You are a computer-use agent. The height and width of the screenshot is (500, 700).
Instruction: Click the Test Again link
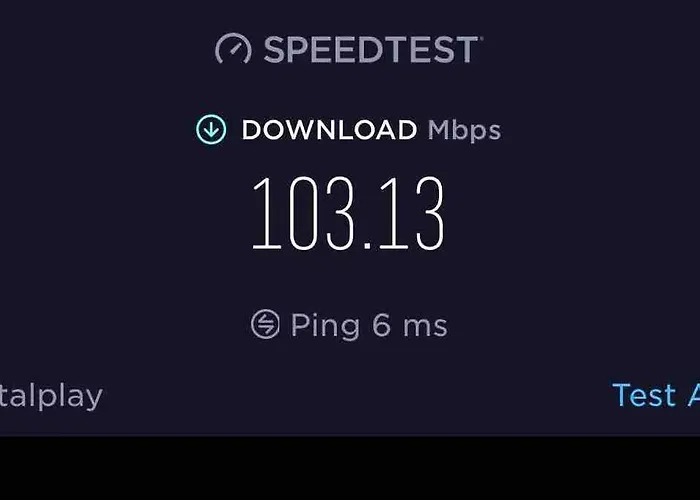tap(656, 395)
